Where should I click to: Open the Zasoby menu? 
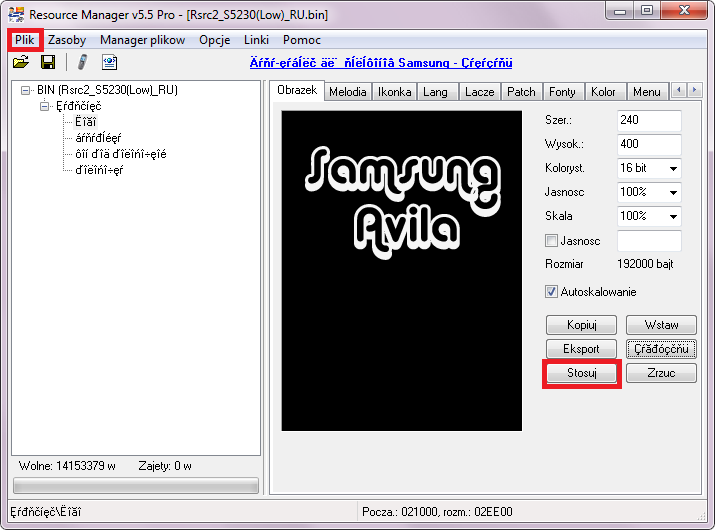(x=67, y=40)
